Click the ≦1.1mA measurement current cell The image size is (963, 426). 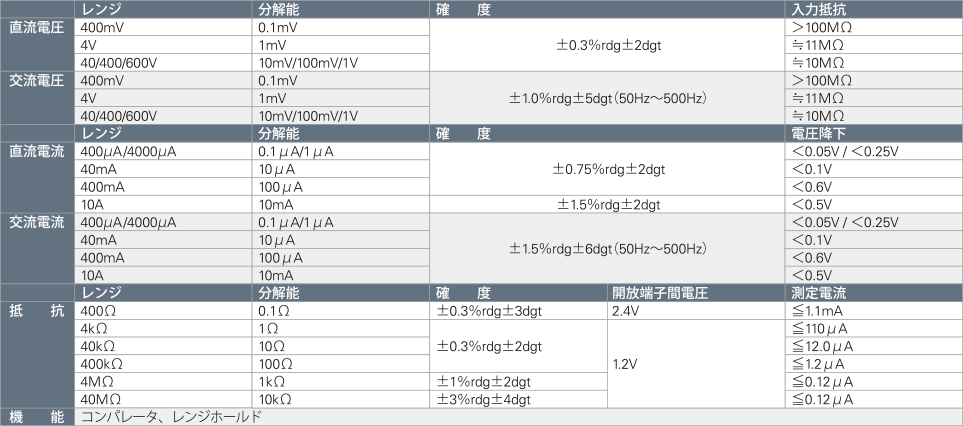[x=874, y=311]
